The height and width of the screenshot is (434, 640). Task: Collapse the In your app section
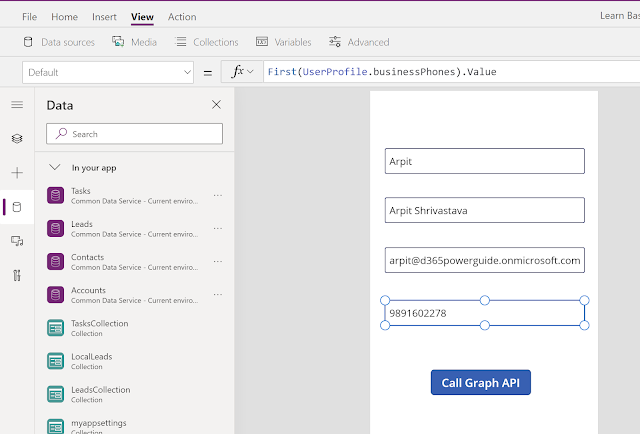(55, 168)
